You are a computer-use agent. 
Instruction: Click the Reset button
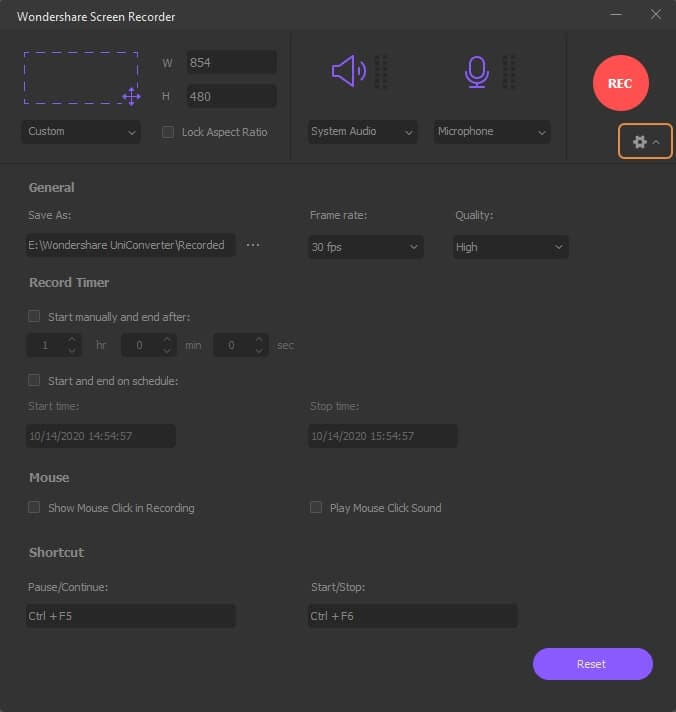(592, 664)
